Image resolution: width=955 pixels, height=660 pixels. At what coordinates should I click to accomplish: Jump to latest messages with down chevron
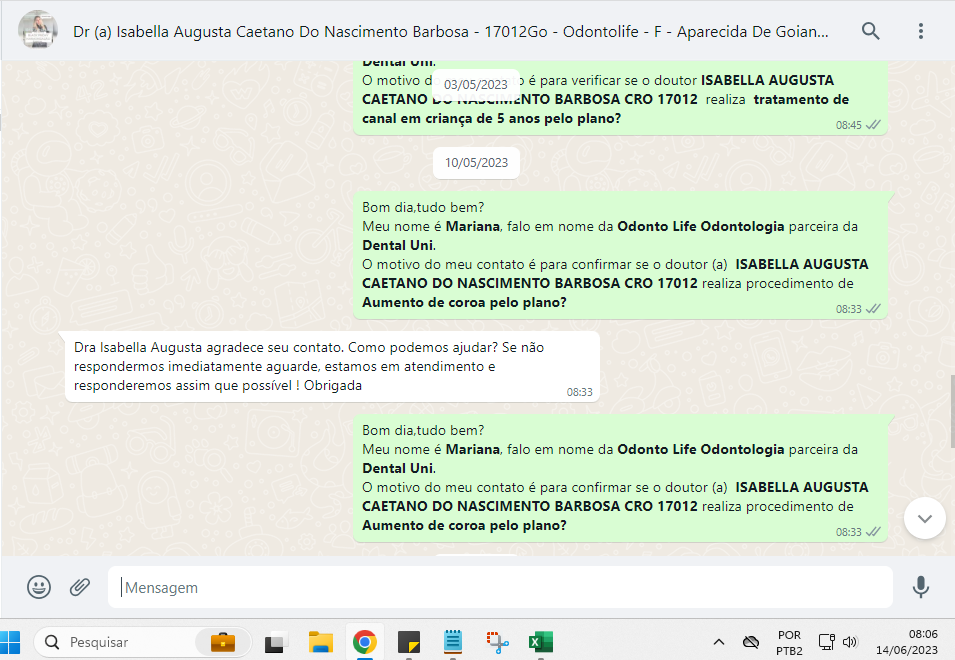925,518
